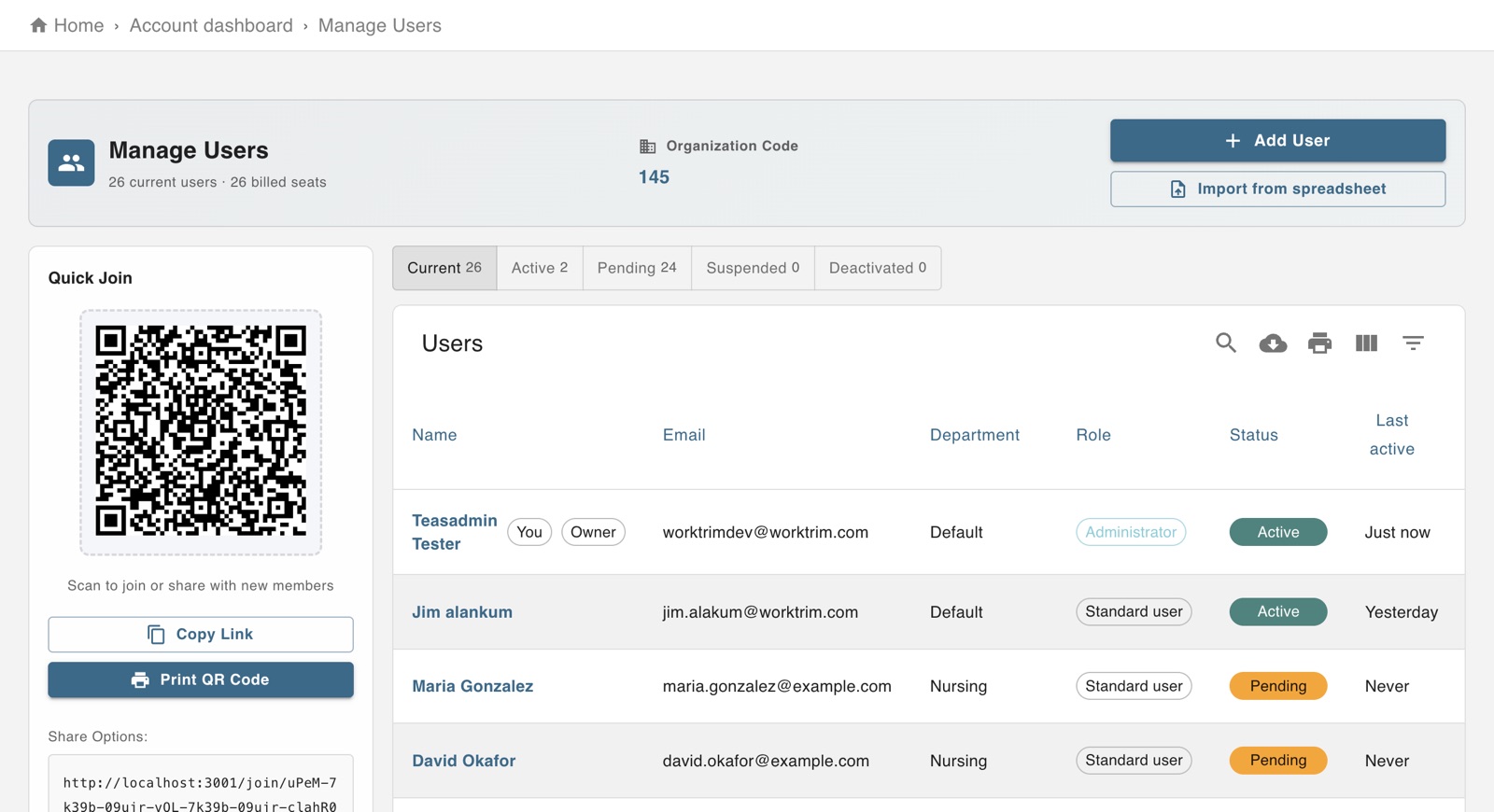Print the QR Code
This screenshot has height=812, width=1494.
click(201, 680)
